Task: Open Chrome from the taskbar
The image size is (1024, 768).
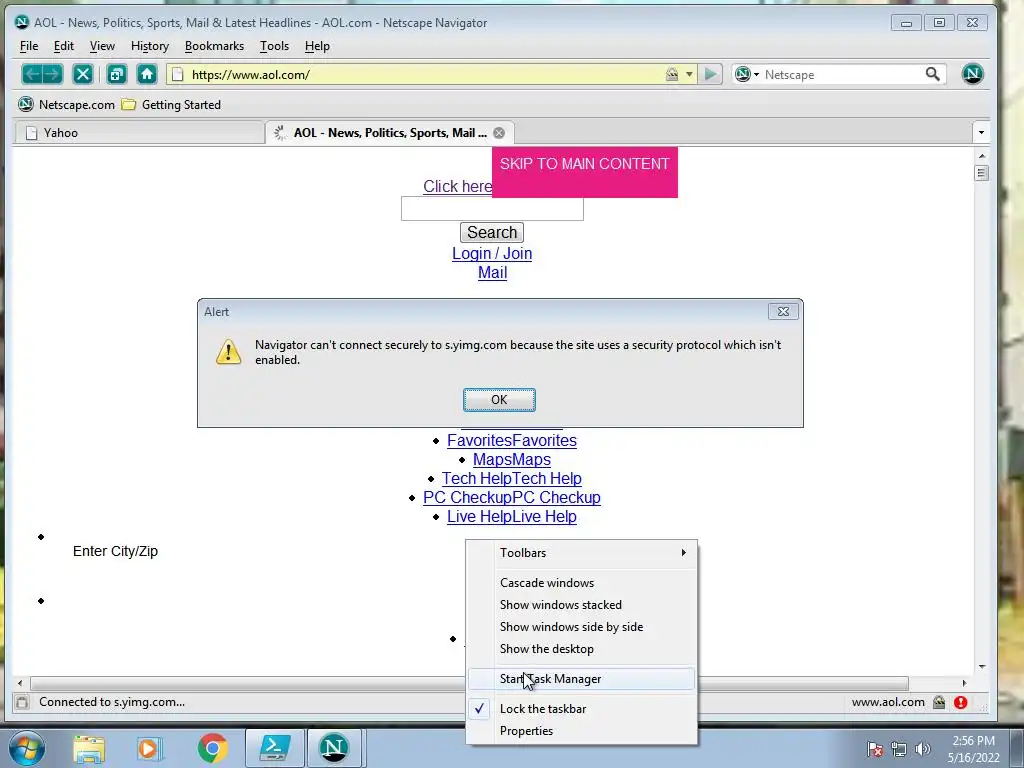Action: [212, 748]
